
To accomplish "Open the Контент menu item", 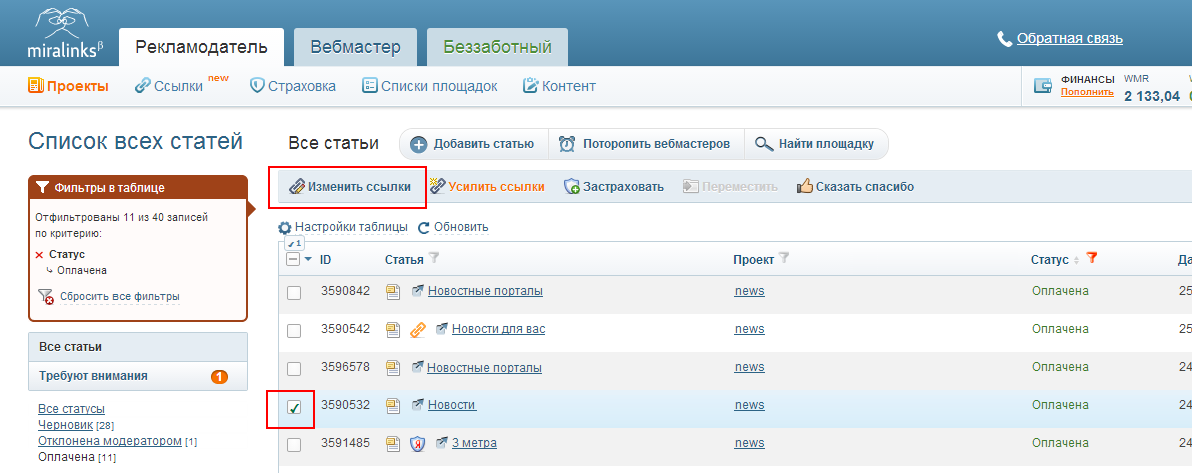I will pyautogui.click(x=560, y=86).
